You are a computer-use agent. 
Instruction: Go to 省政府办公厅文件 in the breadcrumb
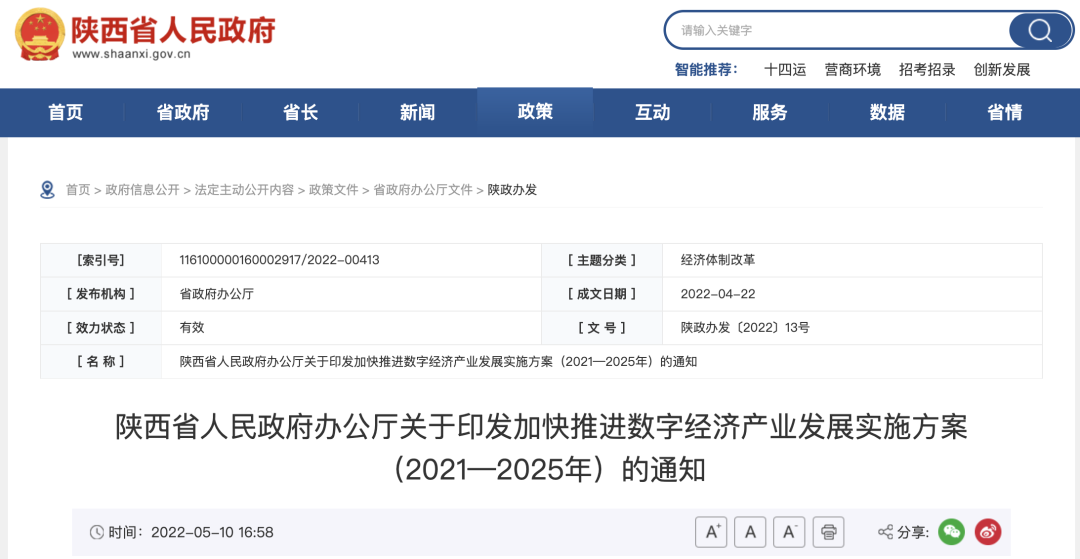point(423,190)
